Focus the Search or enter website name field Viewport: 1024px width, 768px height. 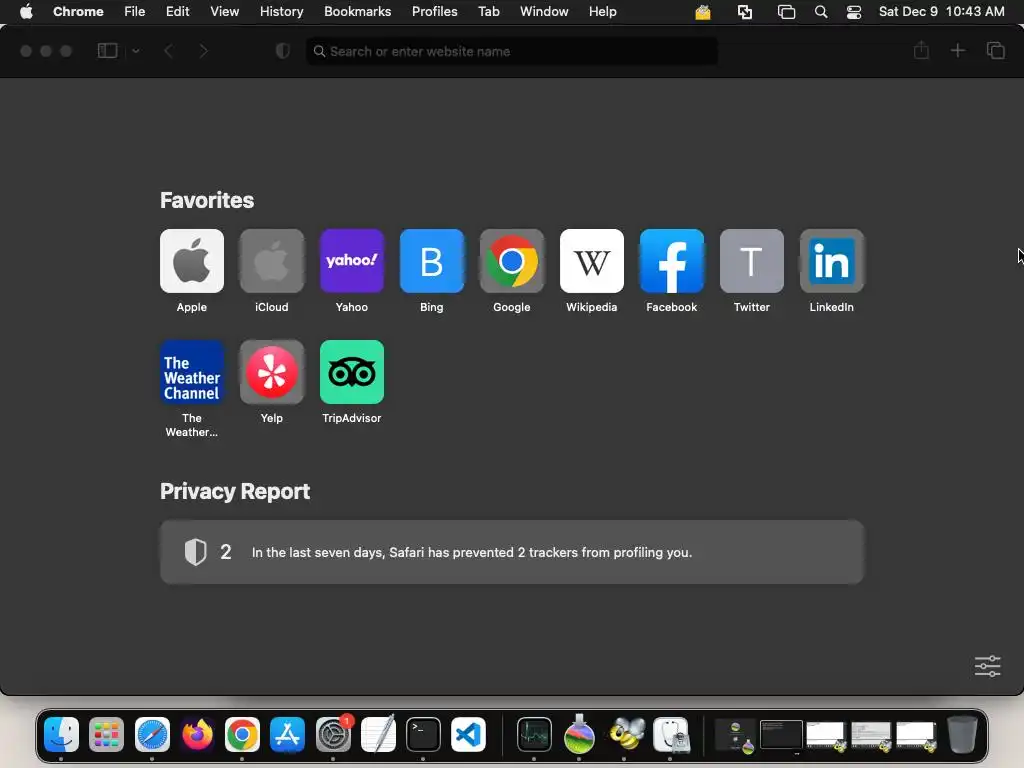512,51
